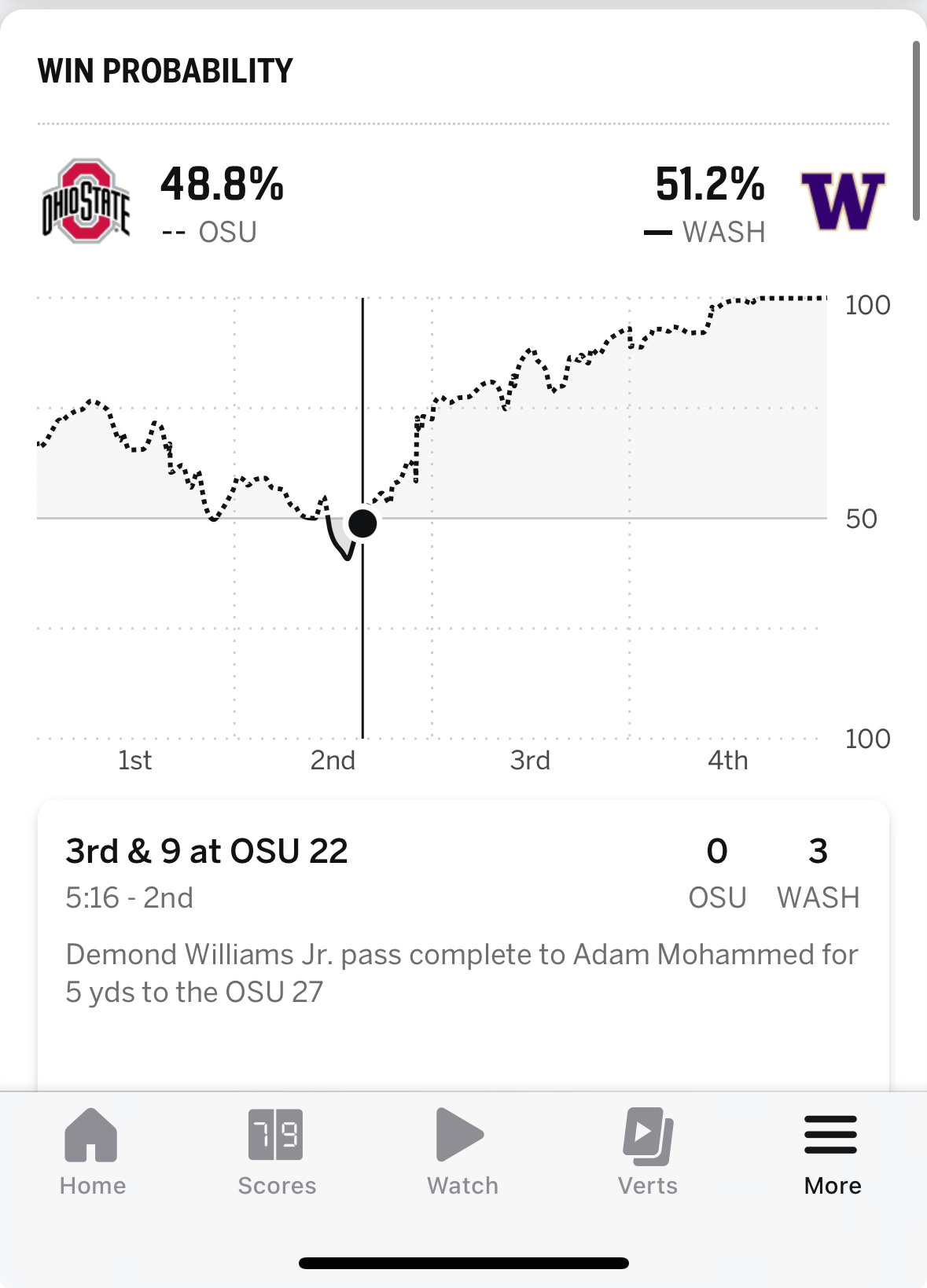Tap the Demond Williams Jr. play description

[x=461, y=973]
